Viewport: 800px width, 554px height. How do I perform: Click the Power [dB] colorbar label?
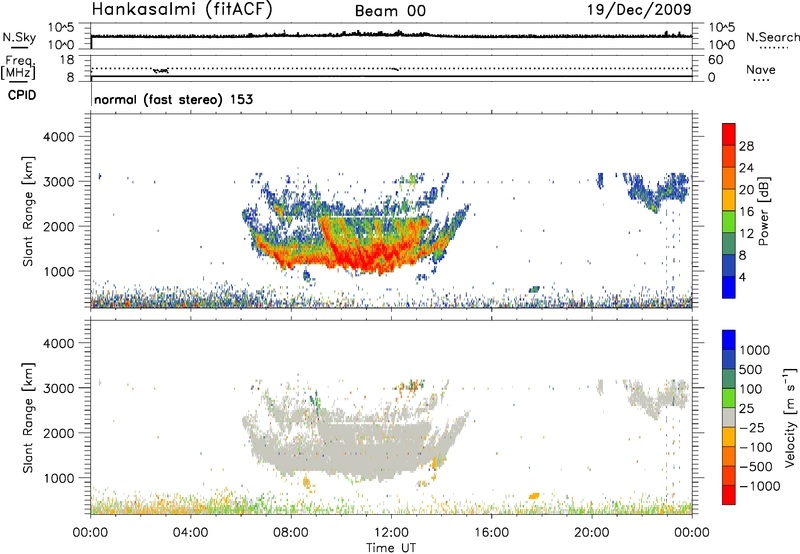(x=763, y=211)
